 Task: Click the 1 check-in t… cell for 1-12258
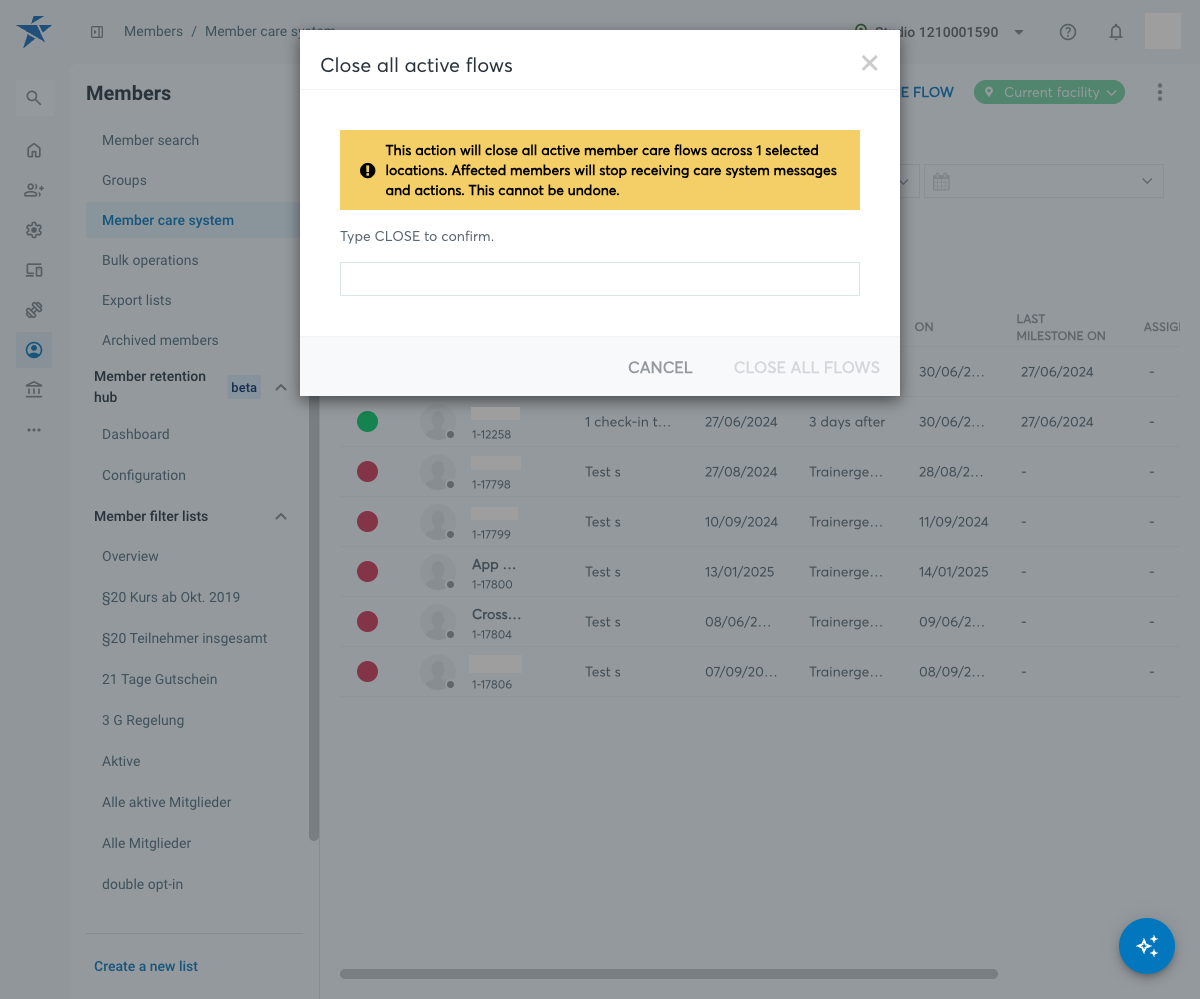pyautogui.click(x=628, y=422)
